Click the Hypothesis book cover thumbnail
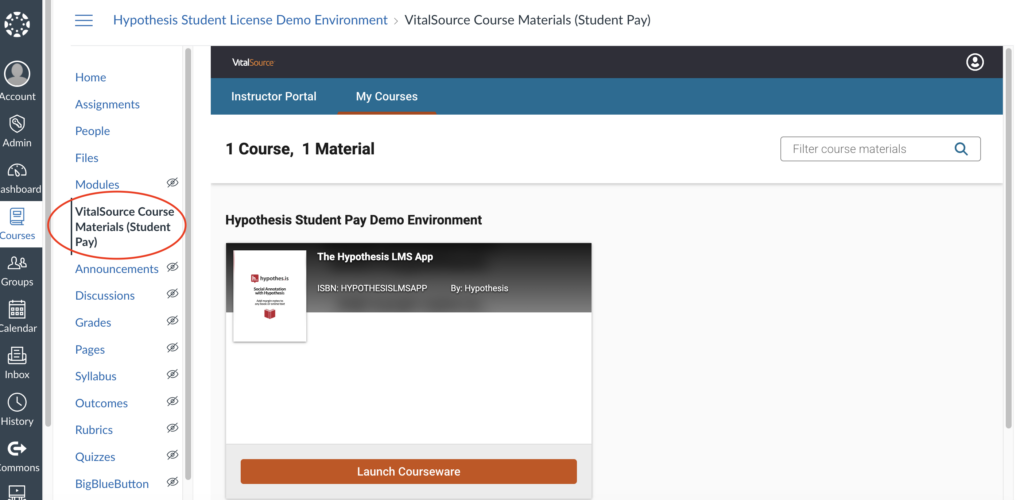This screenshot has height=500, width=1024. point(270,296)
